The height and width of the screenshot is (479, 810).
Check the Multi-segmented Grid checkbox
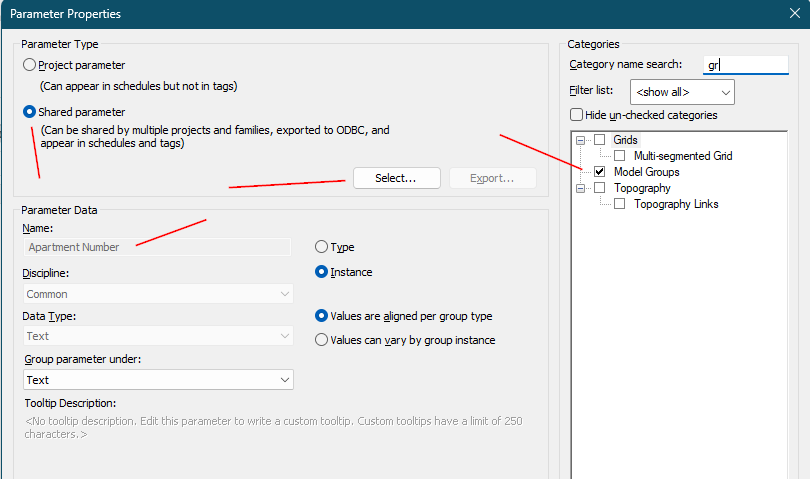coord(620,156)
